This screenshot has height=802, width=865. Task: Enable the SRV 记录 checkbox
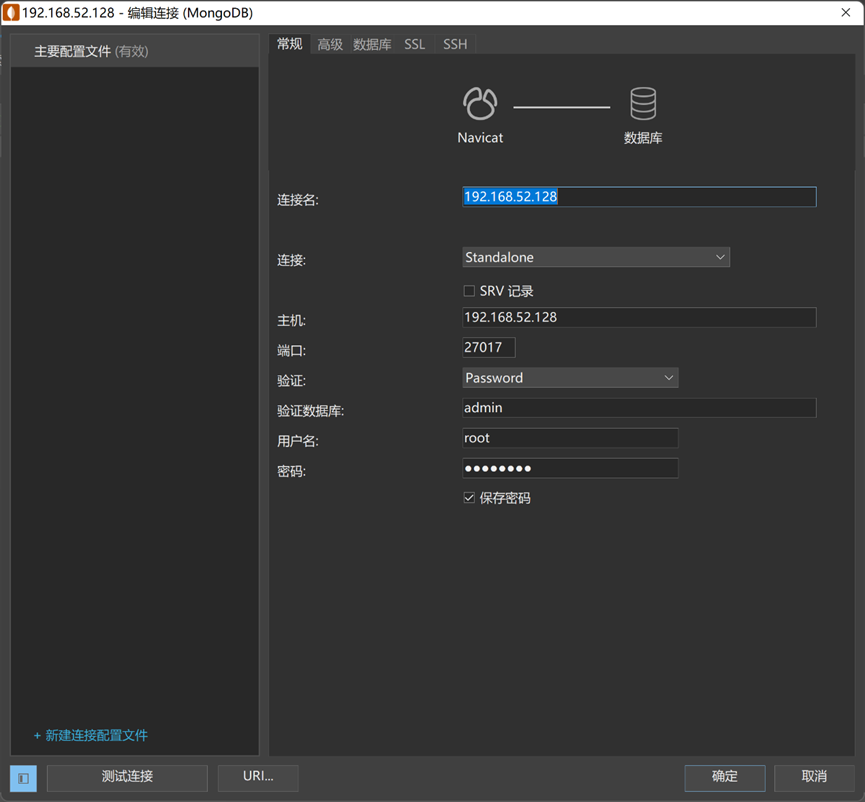(469, 291)
